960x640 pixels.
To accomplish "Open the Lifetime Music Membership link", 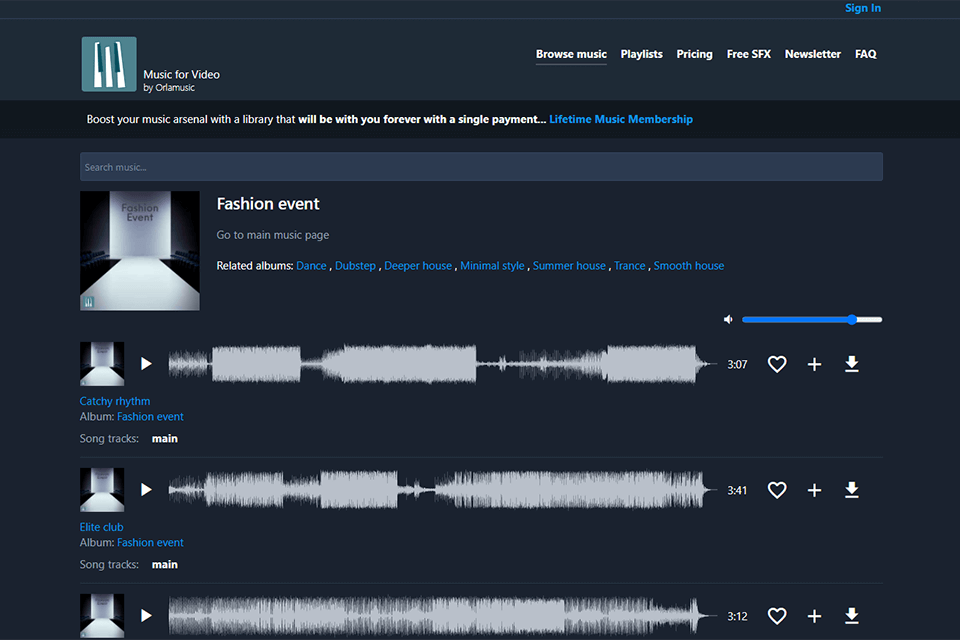I will point(621,119).
